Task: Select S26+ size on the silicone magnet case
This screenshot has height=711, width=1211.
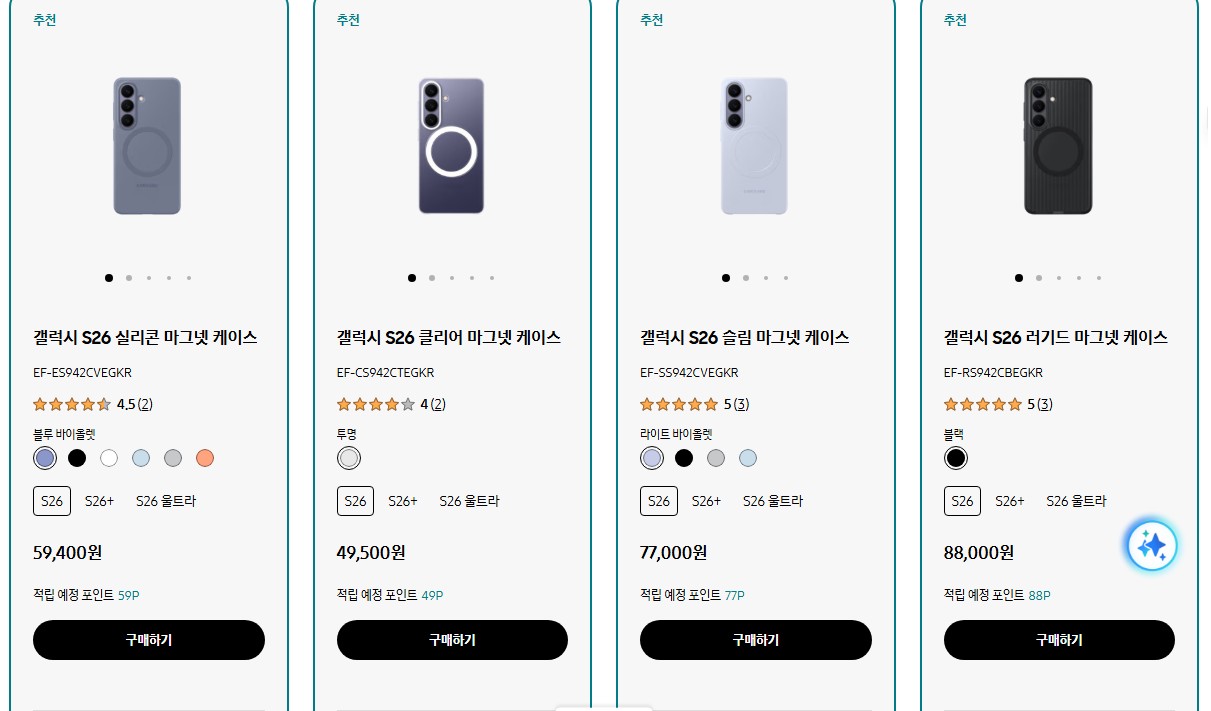Action: pos(100,501)
